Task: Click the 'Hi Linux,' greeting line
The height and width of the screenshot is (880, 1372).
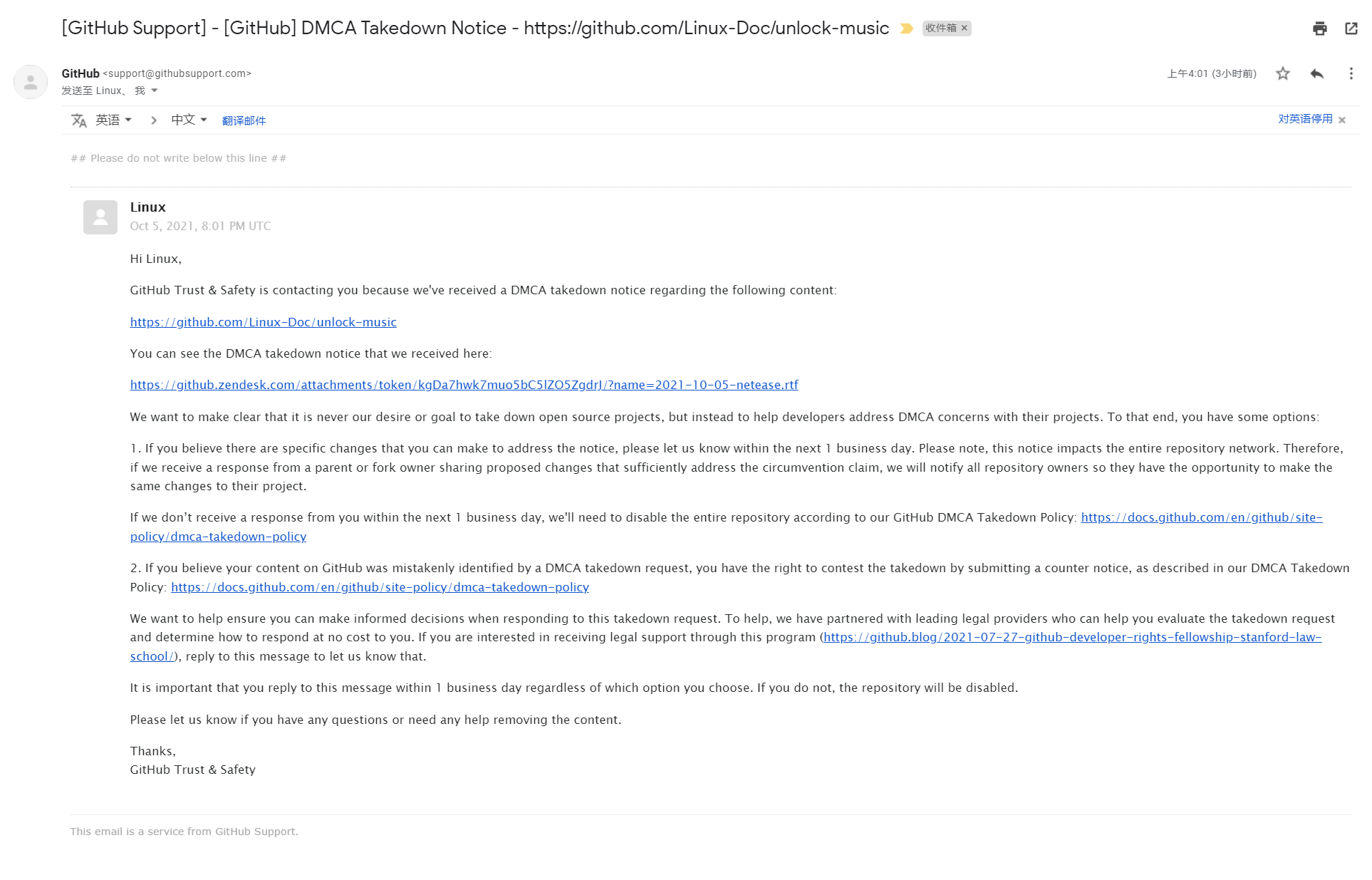Action: (x=155, y=259)
